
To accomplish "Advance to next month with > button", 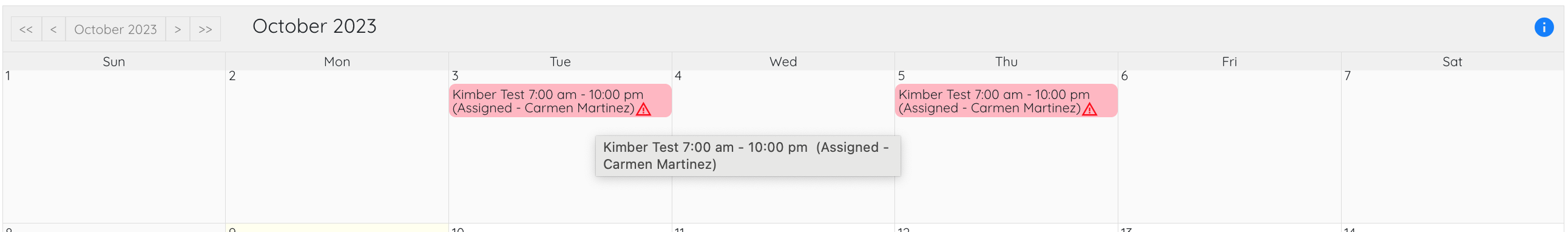I will 178,29.
